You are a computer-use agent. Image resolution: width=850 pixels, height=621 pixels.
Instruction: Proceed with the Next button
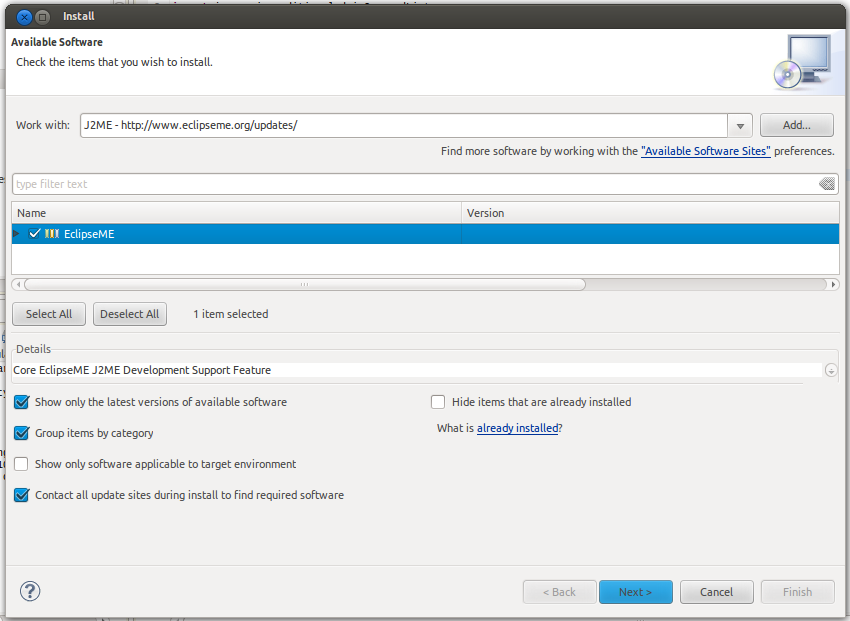point(635,592)
